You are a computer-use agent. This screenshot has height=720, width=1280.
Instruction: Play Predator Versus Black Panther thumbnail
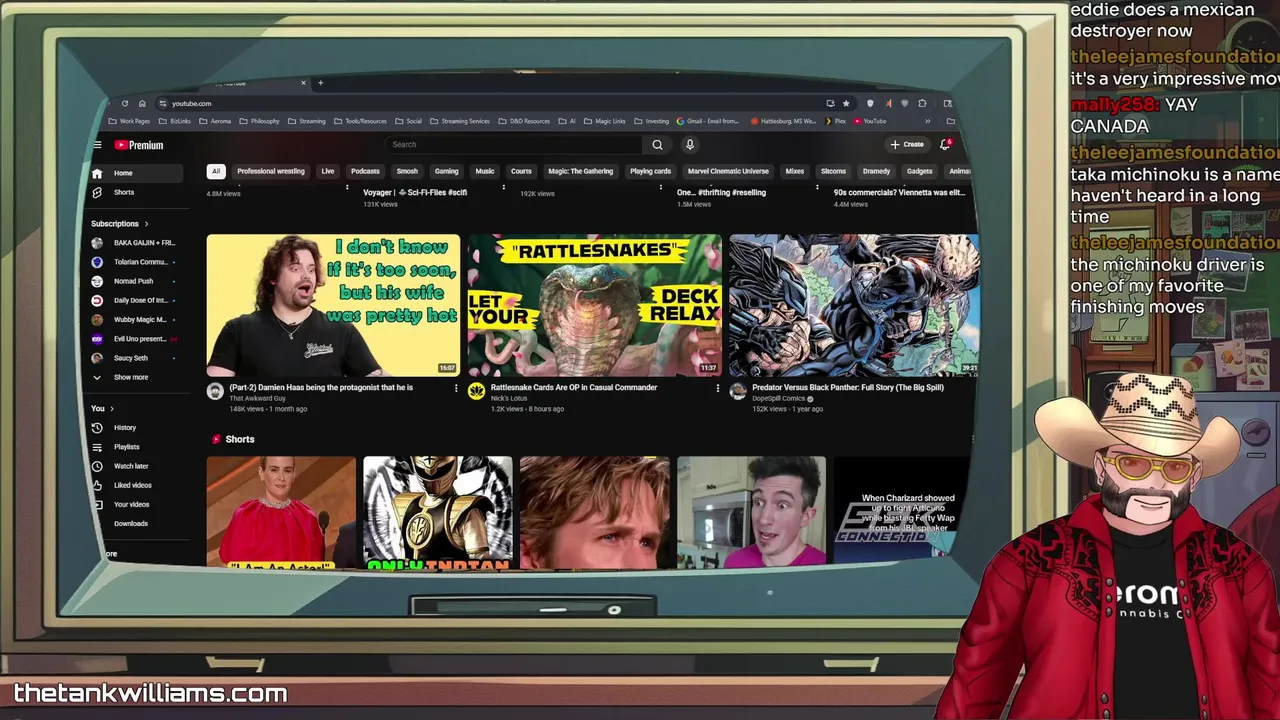(854, 305)
